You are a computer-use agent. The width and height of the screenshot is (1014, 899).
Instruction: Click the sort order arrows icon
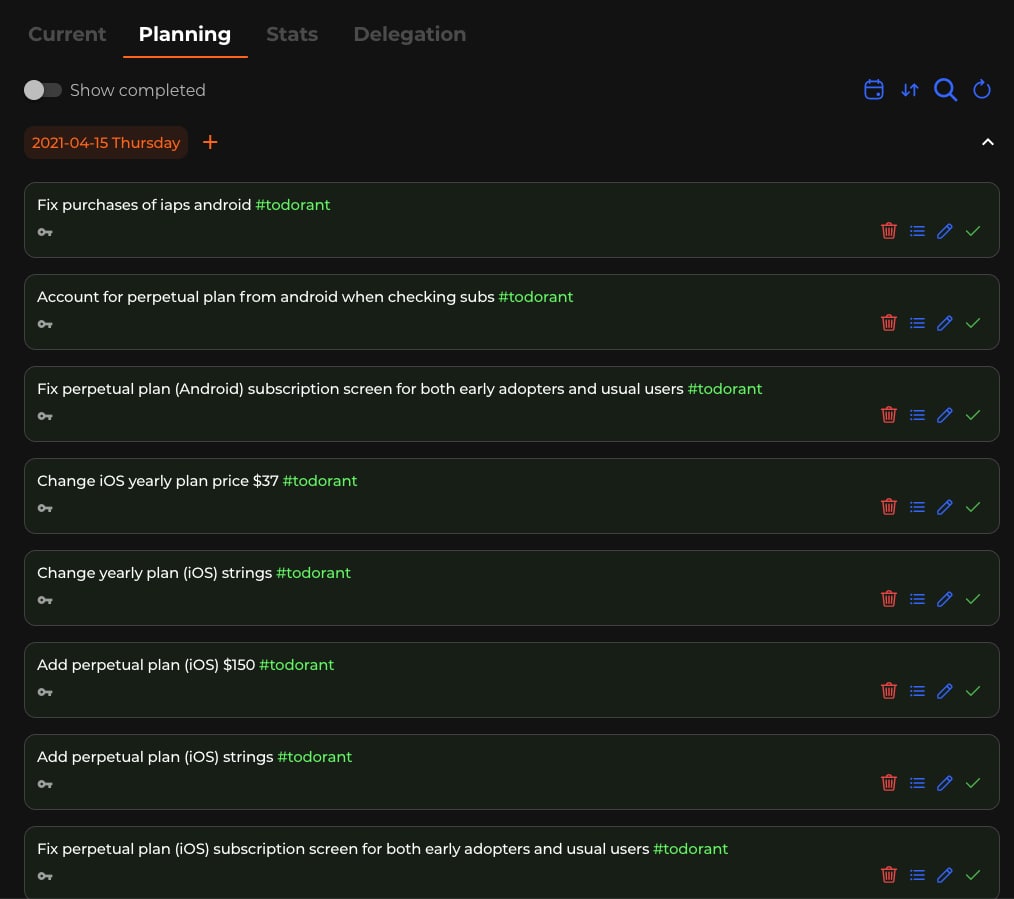(x=910, y=90)
